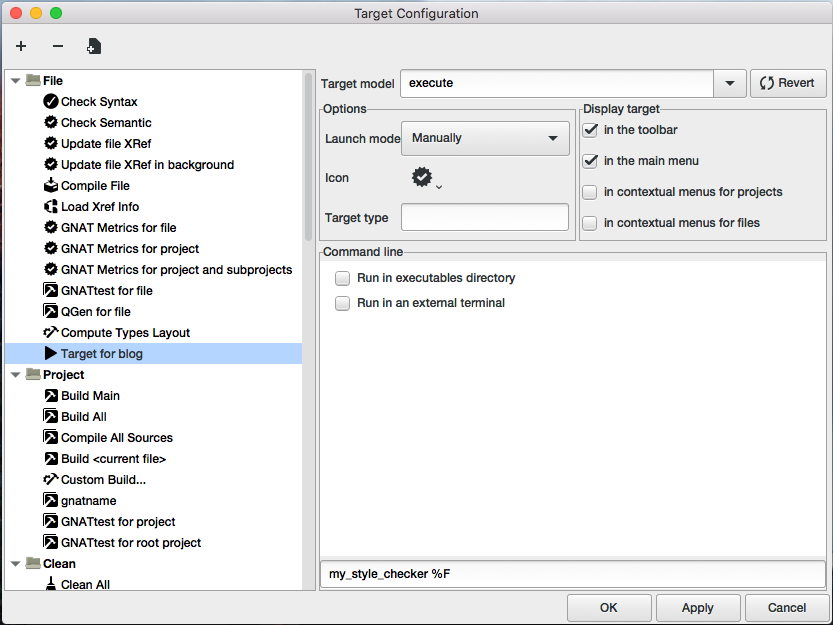Open the Icon picker gear badge
This screenshot has height=625, width=833.
pyautogui.click(x=424, y=178)
